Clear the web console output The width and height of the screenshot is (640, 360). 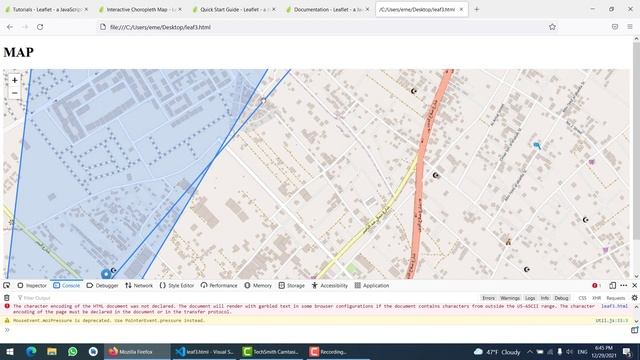pyautogui.click(x=7, y=298)
